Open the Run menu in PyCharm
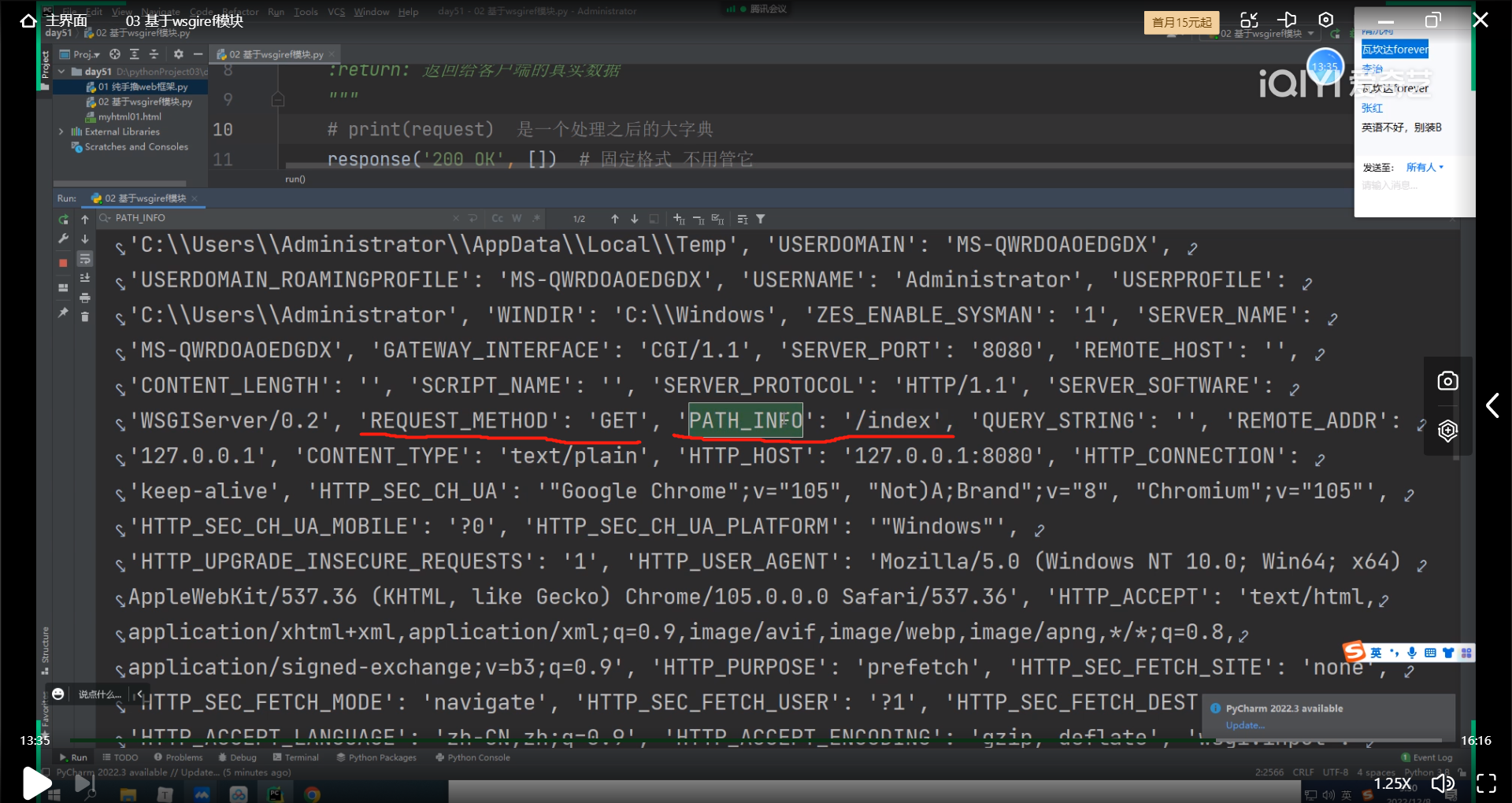Viewport: 1512px width, 803px height. pyautogui.click(x=276, y=12)
